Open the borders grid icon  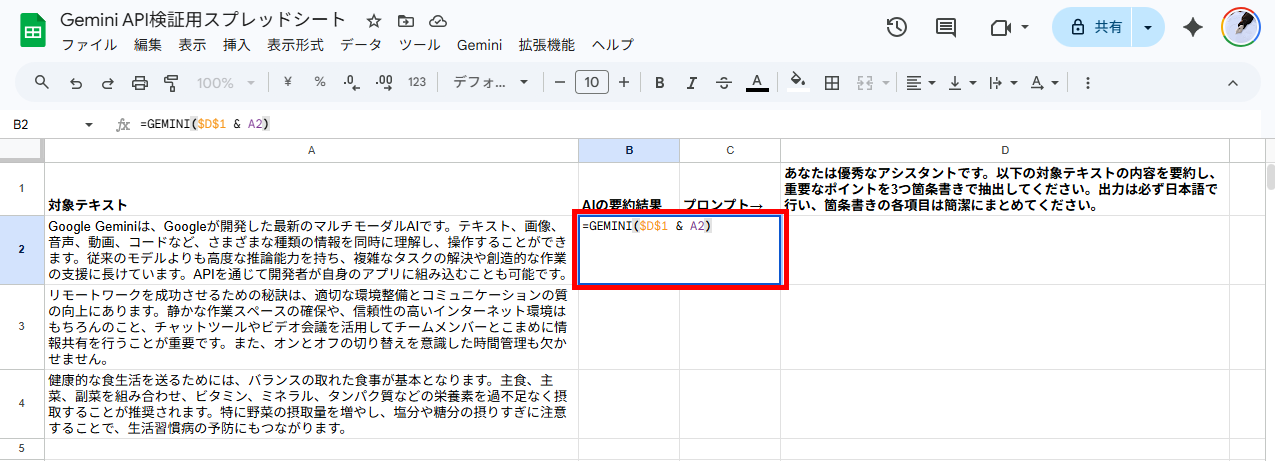(831, 83)
